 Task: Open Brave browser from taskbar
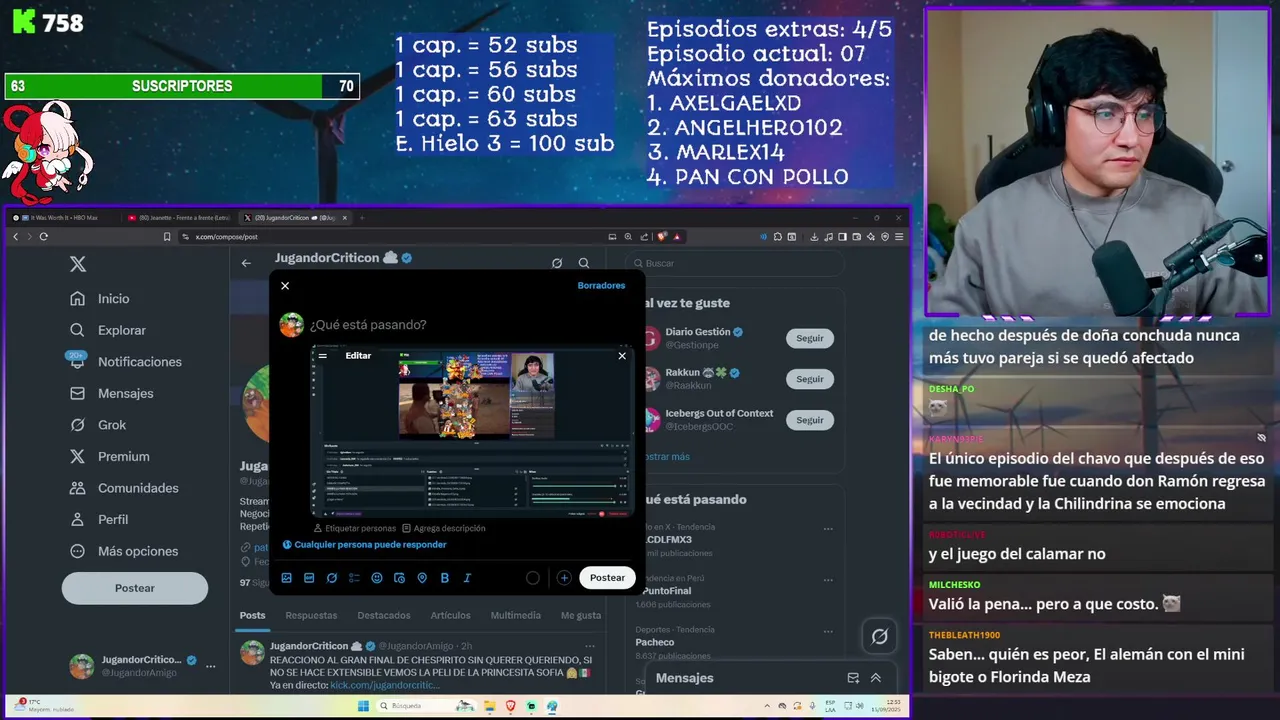click(511, 706)
